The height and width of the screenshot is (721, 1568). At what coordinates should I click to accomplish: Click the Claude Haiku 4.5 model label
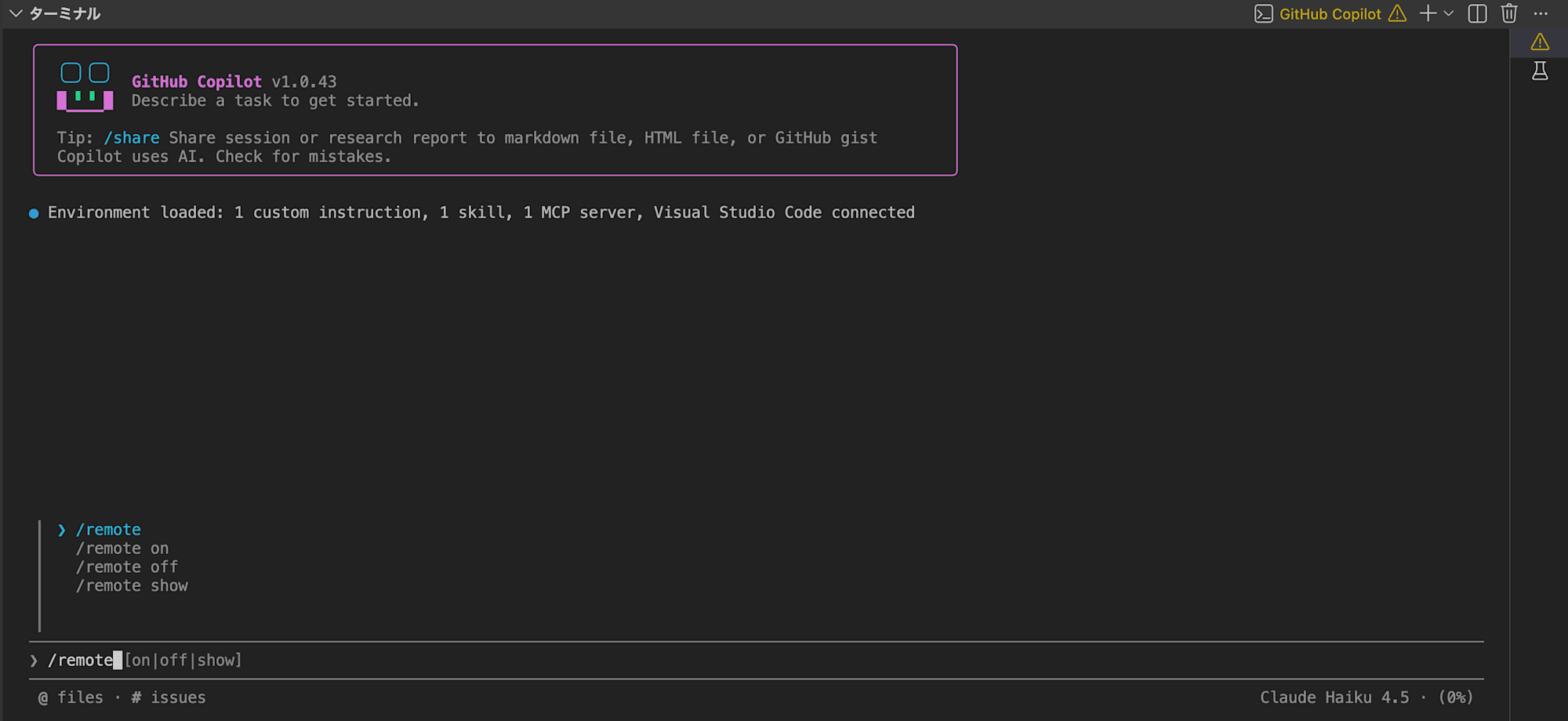[x=1334, y=697]
